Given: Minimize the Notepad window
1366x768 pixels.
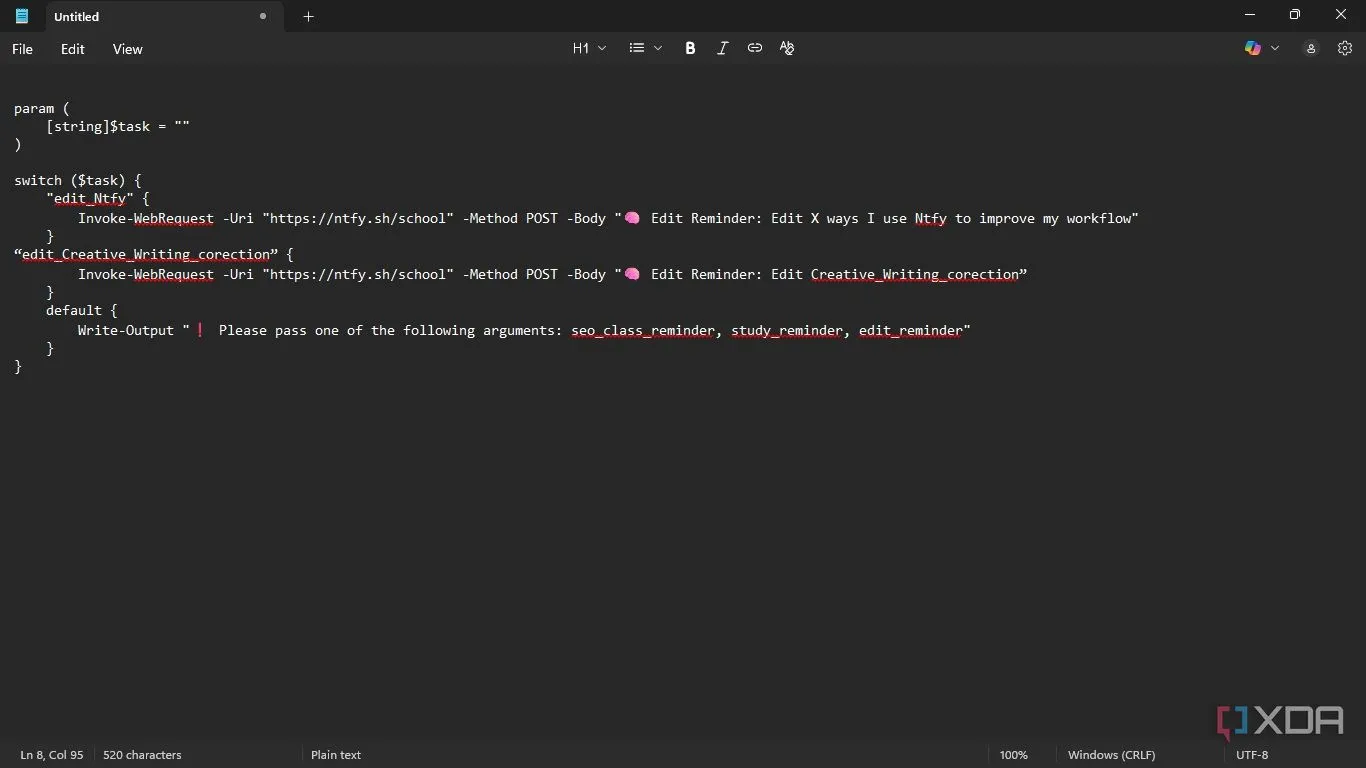Looking at the screenshot, I should [1249, 15].
